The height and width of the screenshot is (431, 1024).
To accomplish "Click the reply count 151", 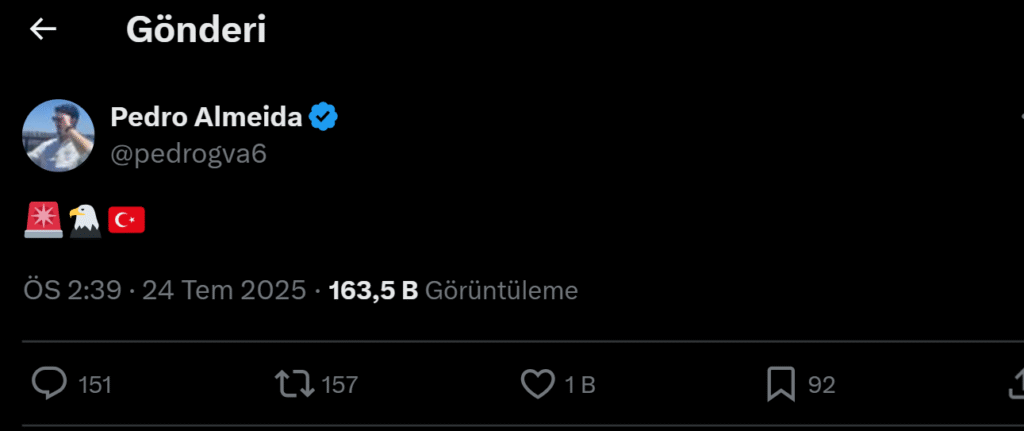I will pos(95,385).
